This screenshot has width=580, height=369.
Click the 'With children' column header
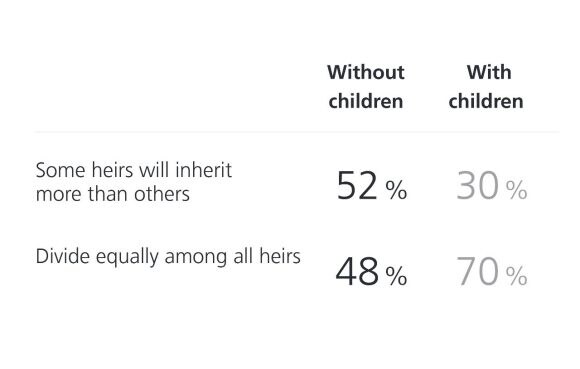tap(486, 87)
